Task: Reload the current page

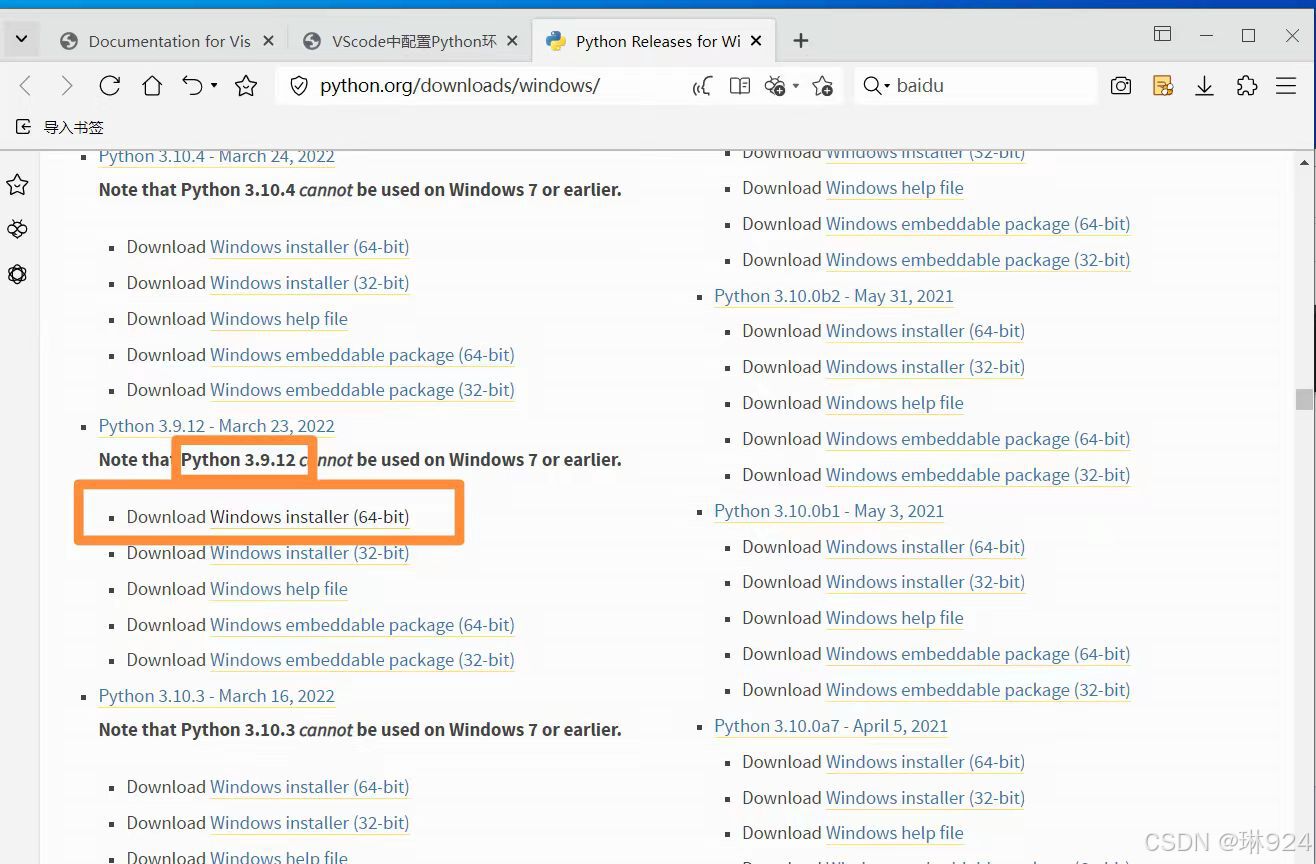Action: tap(110, 85)
